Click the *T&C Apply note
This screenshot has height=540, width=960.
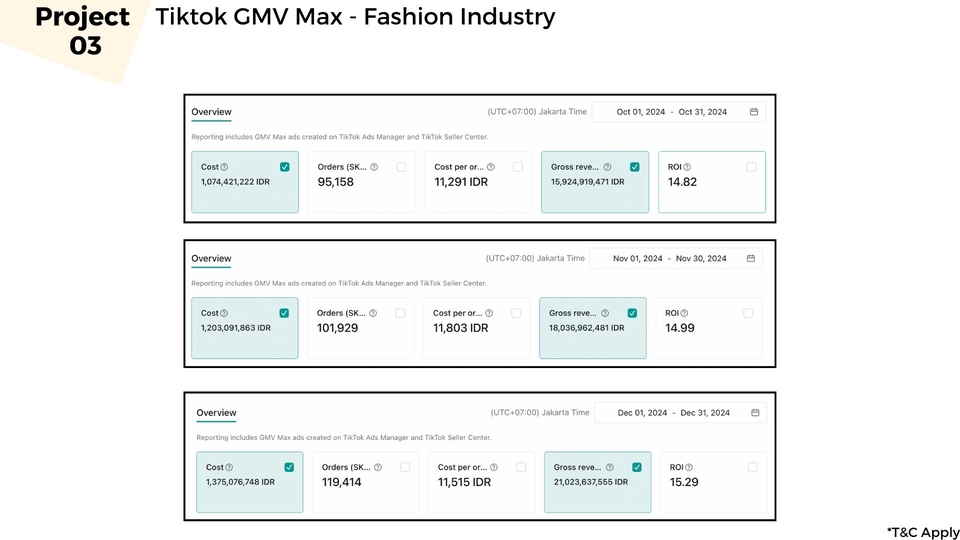923,532
